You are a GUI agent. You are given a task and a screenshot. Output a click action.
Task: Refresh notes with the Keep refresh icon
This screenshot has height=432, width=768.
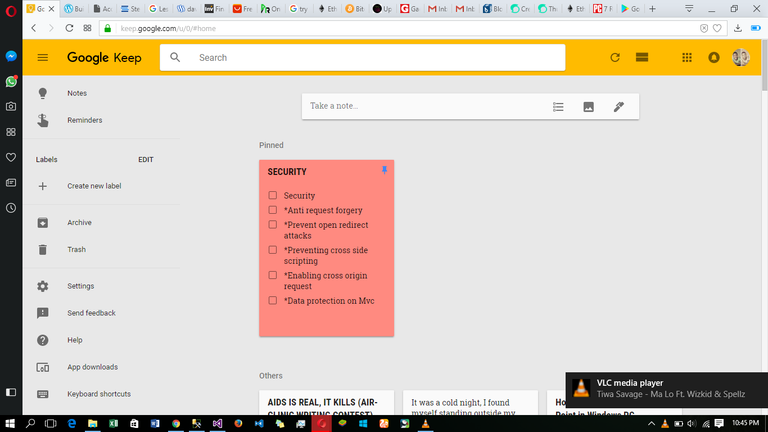point(615,57)
